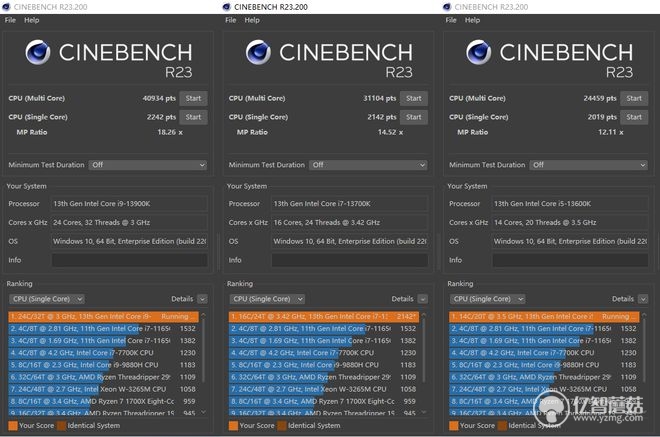Image resolution: width=660 pixels, height=437 pixels.
Task: Click the 2142 pts single core score
Action: tap(382, 117)
